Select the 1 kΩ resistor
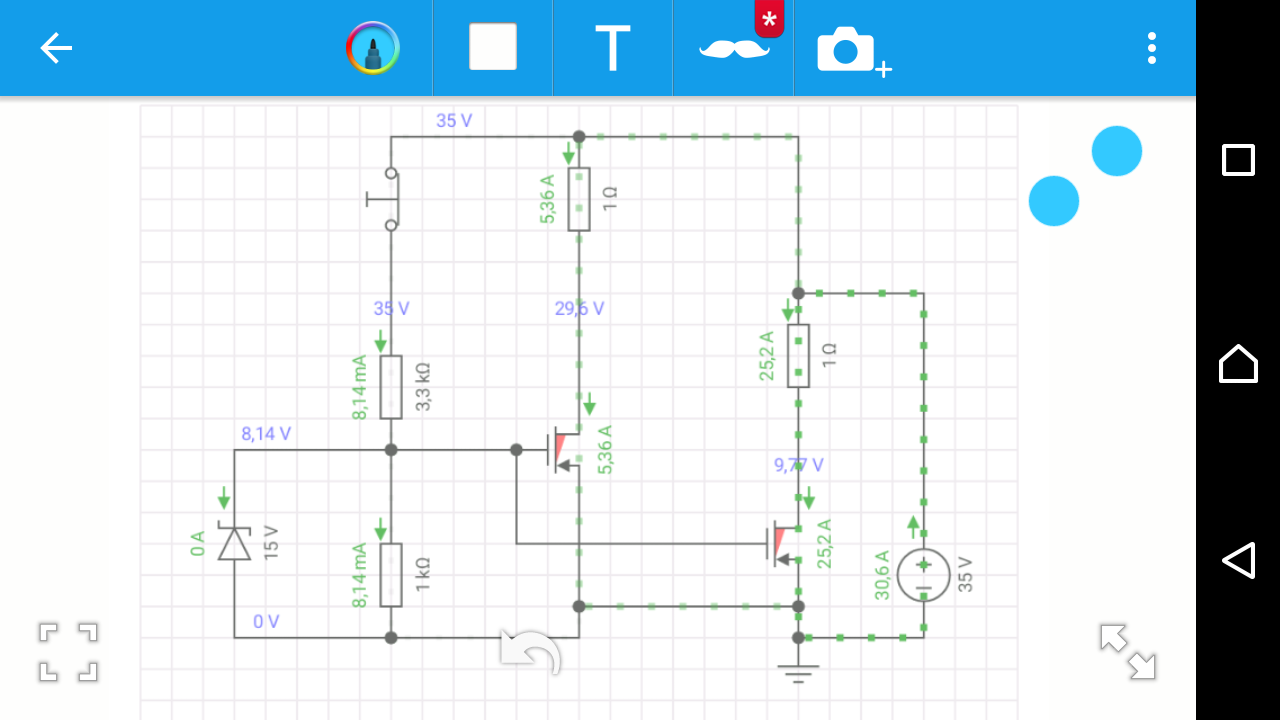 click(391, 575)
